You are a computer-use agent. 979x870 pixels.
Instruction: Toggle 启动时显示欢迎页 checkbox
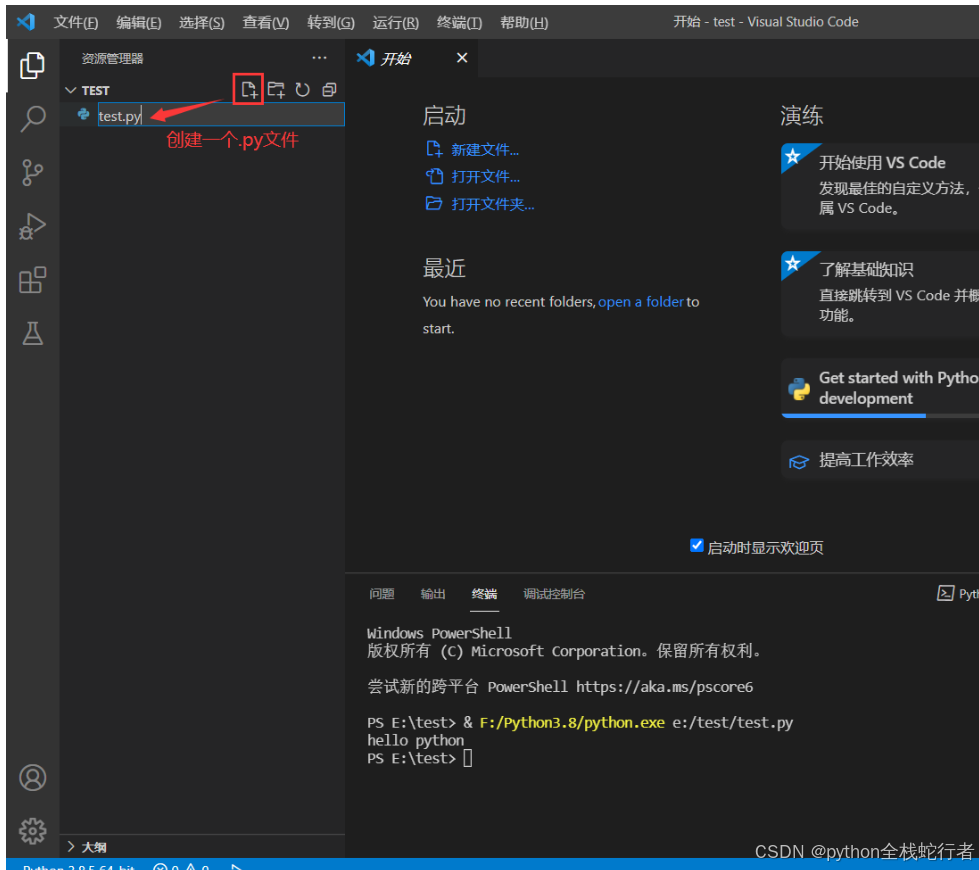(x=697, y=546)
